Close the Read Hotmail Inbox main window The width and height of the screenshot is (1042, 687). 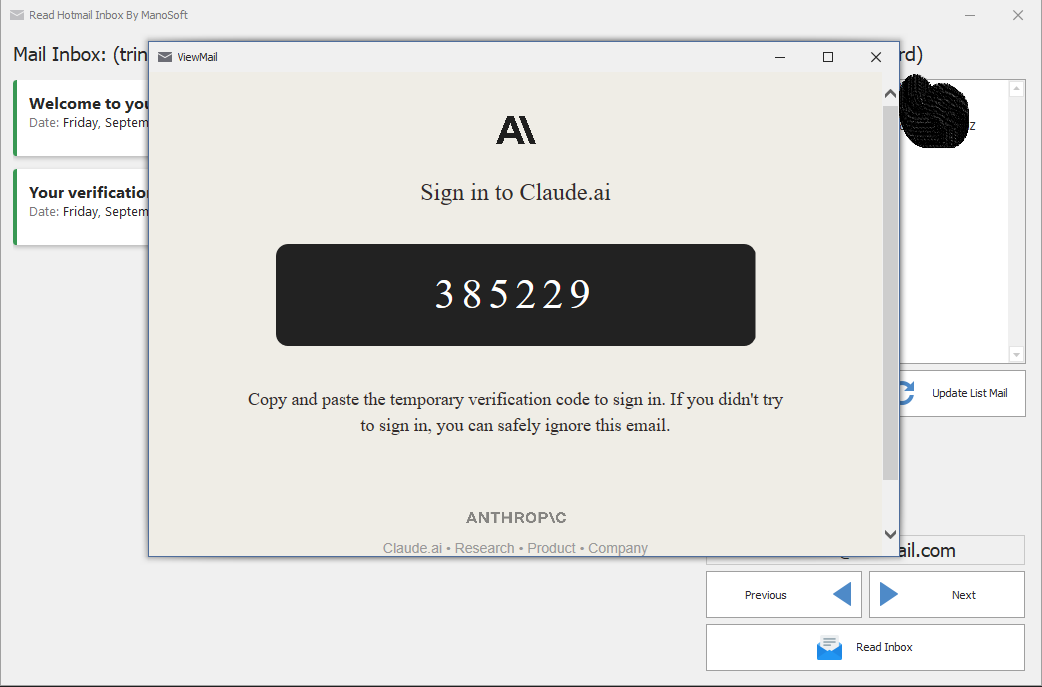(x=1018, y=15)
